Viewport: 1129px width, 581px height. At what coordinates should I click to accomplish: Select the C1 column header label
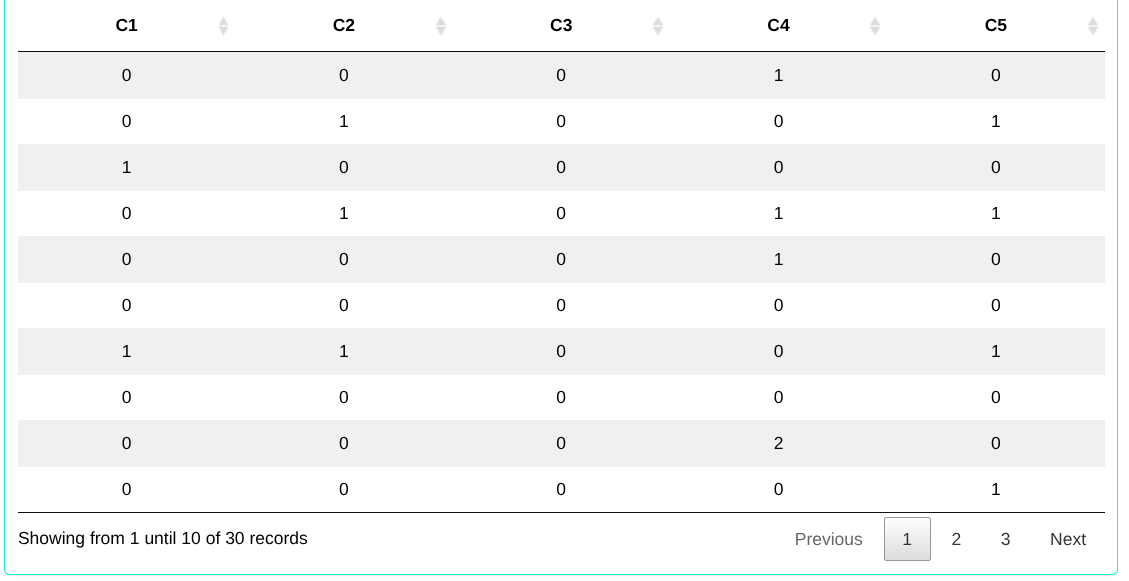click(x=126, y=26)
